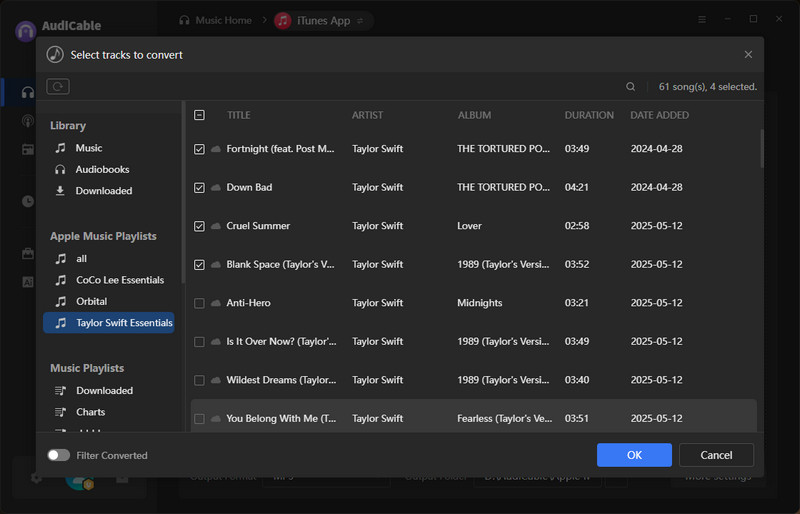Close the Select tracks dialog
This screenshot has height=514, width=800.
pos(748,55)
